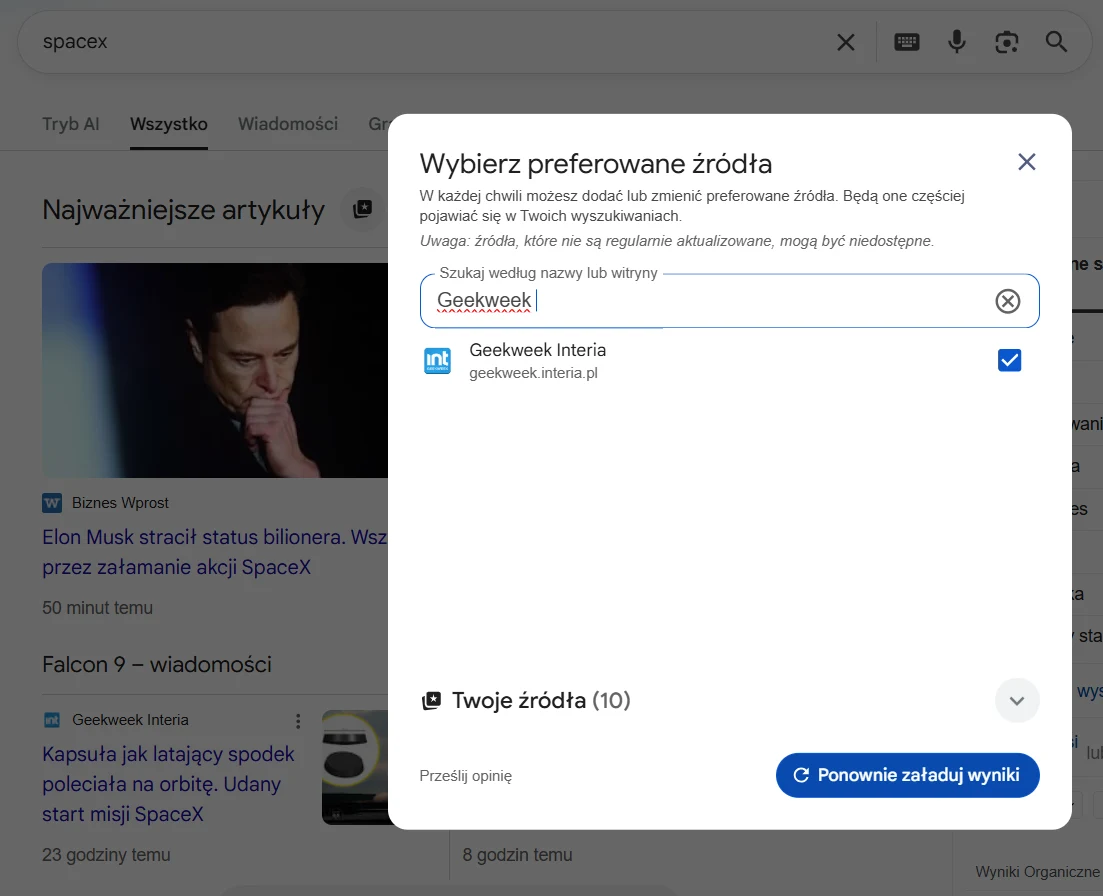1103x896 pixels.
Task: Select the Geekweek Interia source name text
Action: 537,350
